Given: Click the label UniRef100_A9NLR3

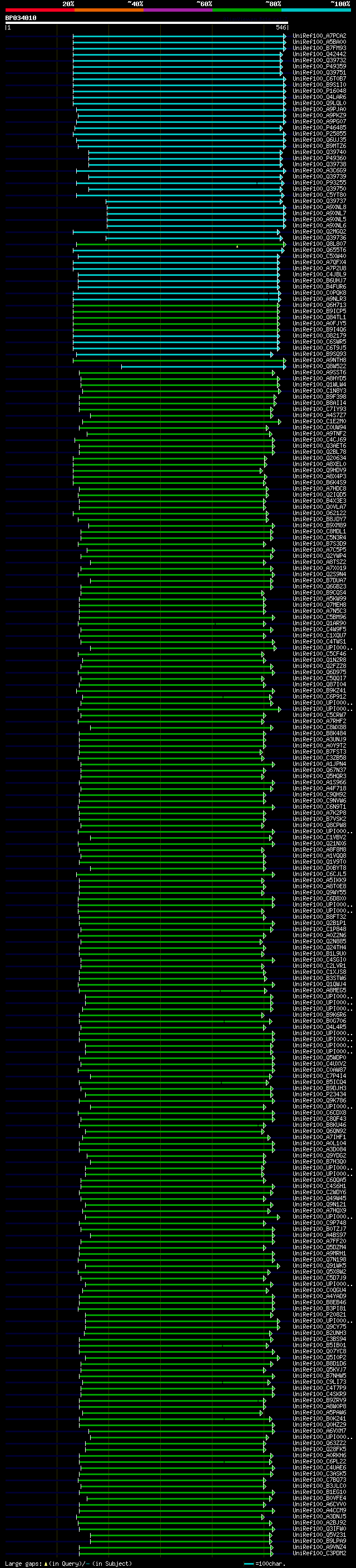Looking at the screenshot, I should [319, 299].
